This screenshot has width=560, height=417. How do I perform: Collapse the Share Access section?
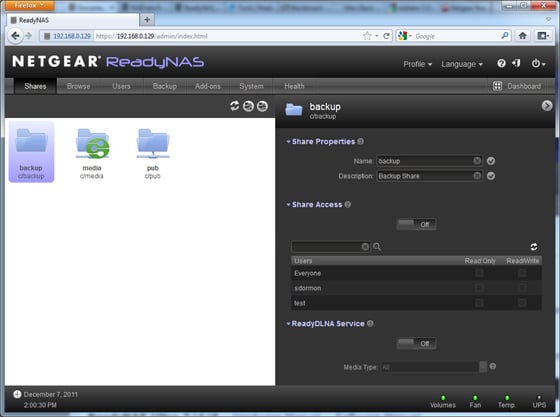[x=288, y=205]
